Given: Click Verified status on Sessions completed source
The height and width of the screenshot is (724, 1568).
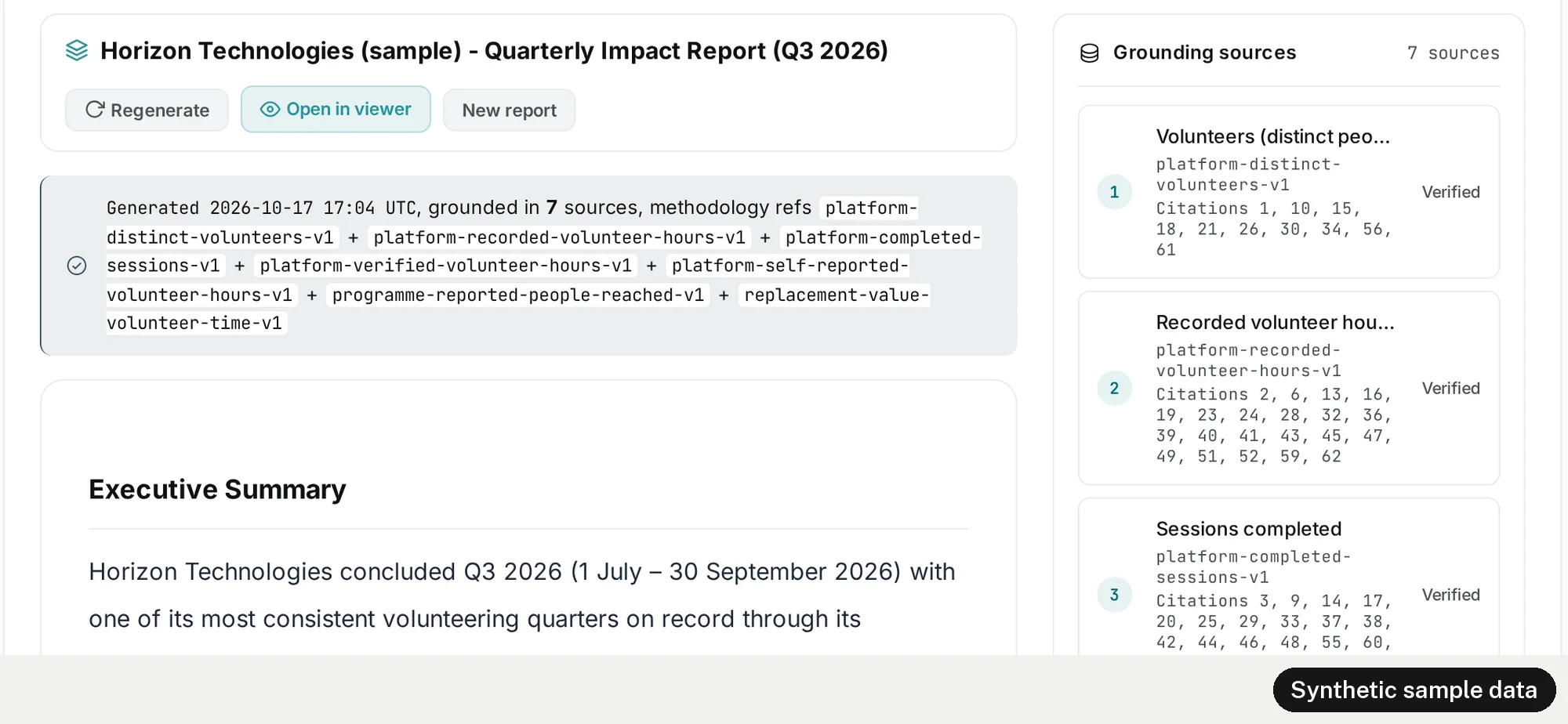Looking at the screenshot, I should (x=1450, y=595).
